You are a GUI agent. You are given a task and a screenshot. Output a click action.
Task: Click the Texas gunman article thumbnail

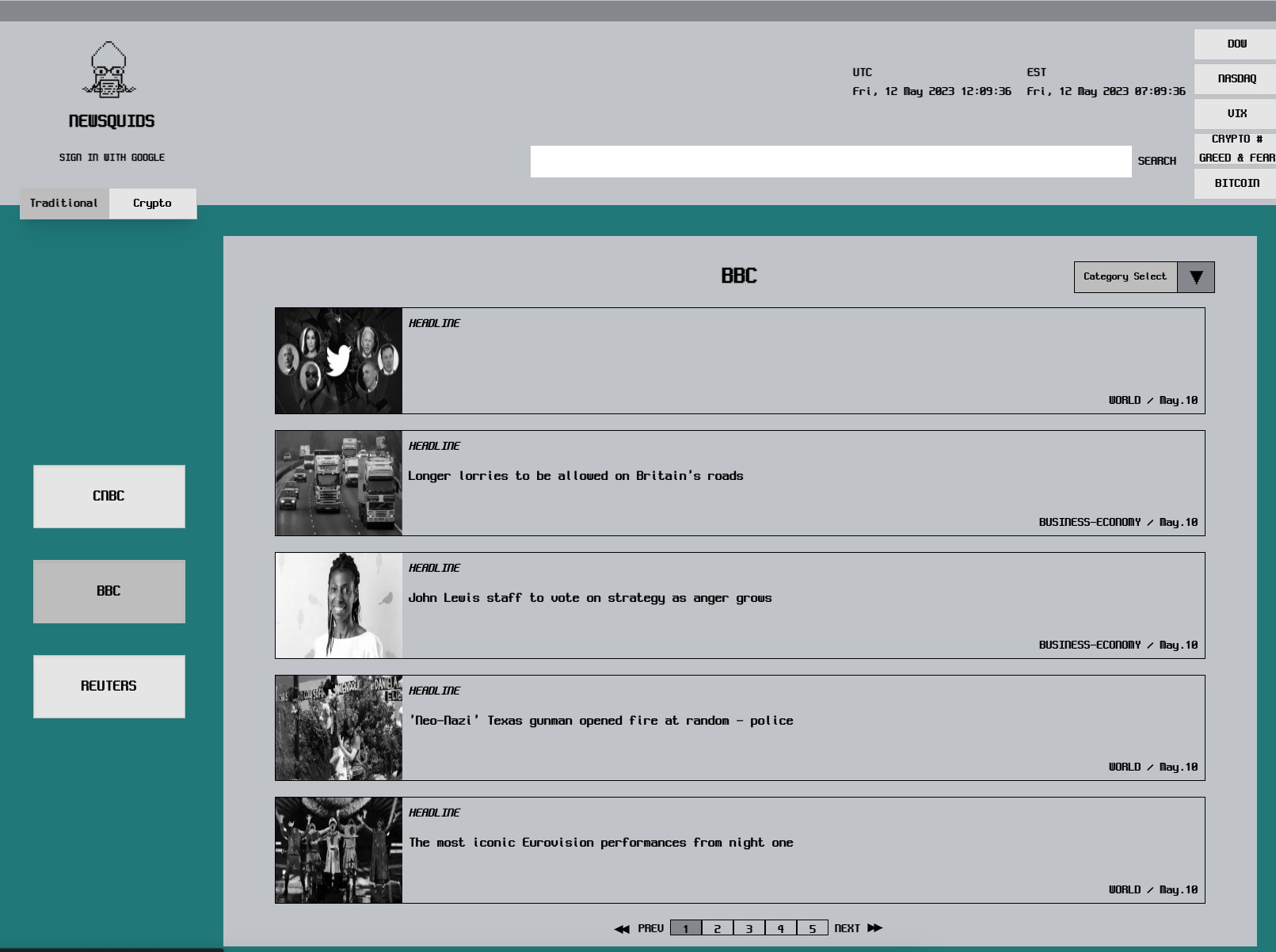338,728
